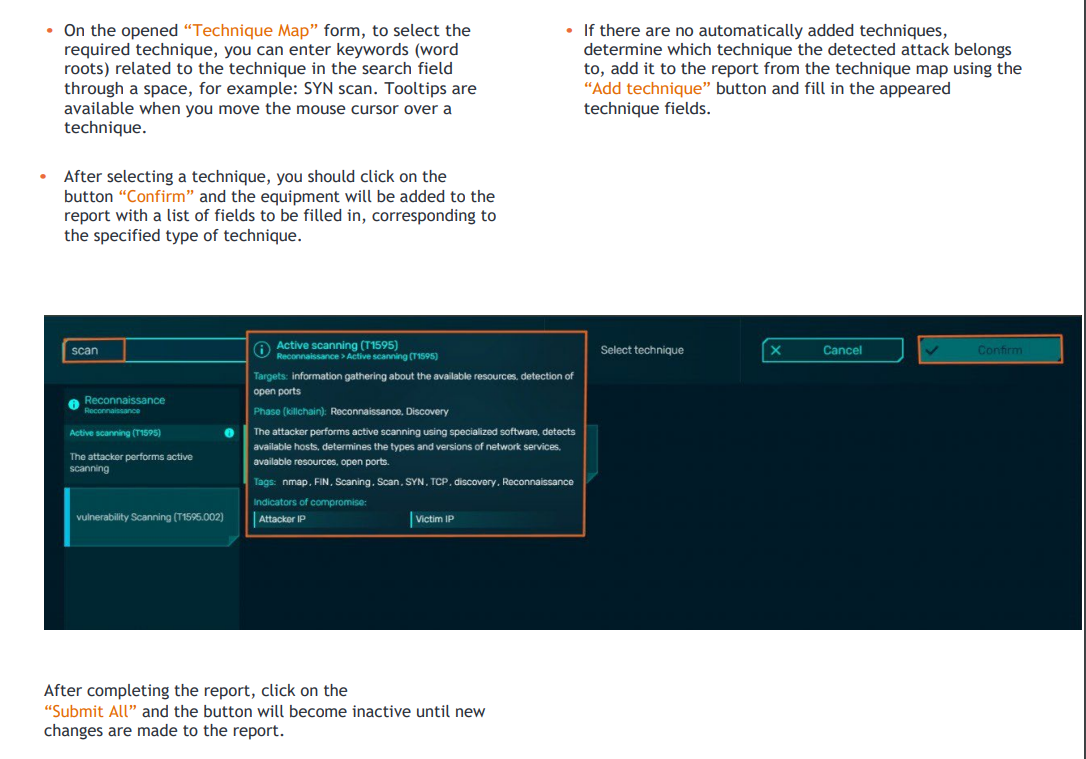The image size is (1086, 759).
Task: Click tooltip info icon near Active scanning title
Action: tap(262, 350)
